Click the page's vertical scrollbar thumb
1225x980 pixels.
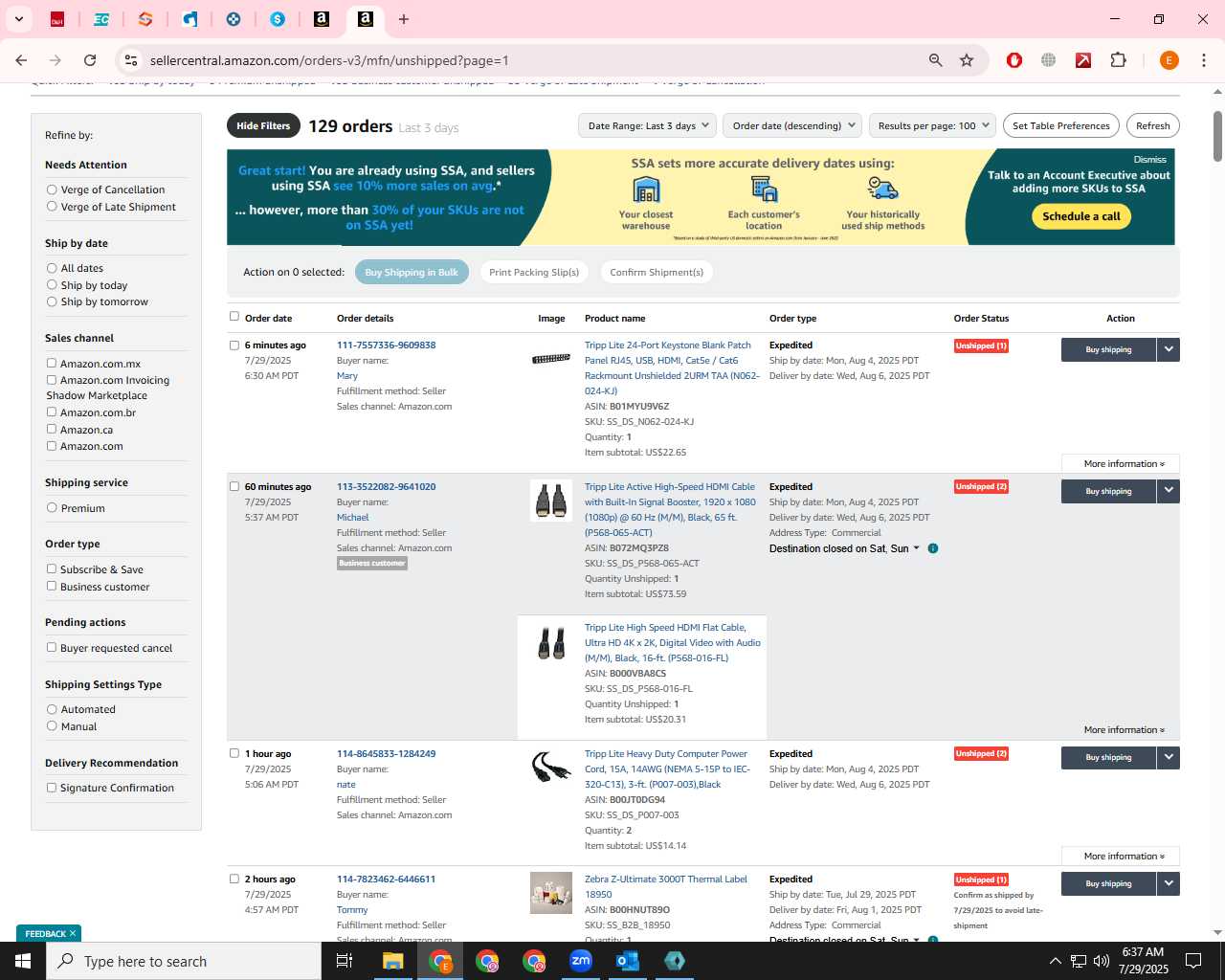[1217, 136]
